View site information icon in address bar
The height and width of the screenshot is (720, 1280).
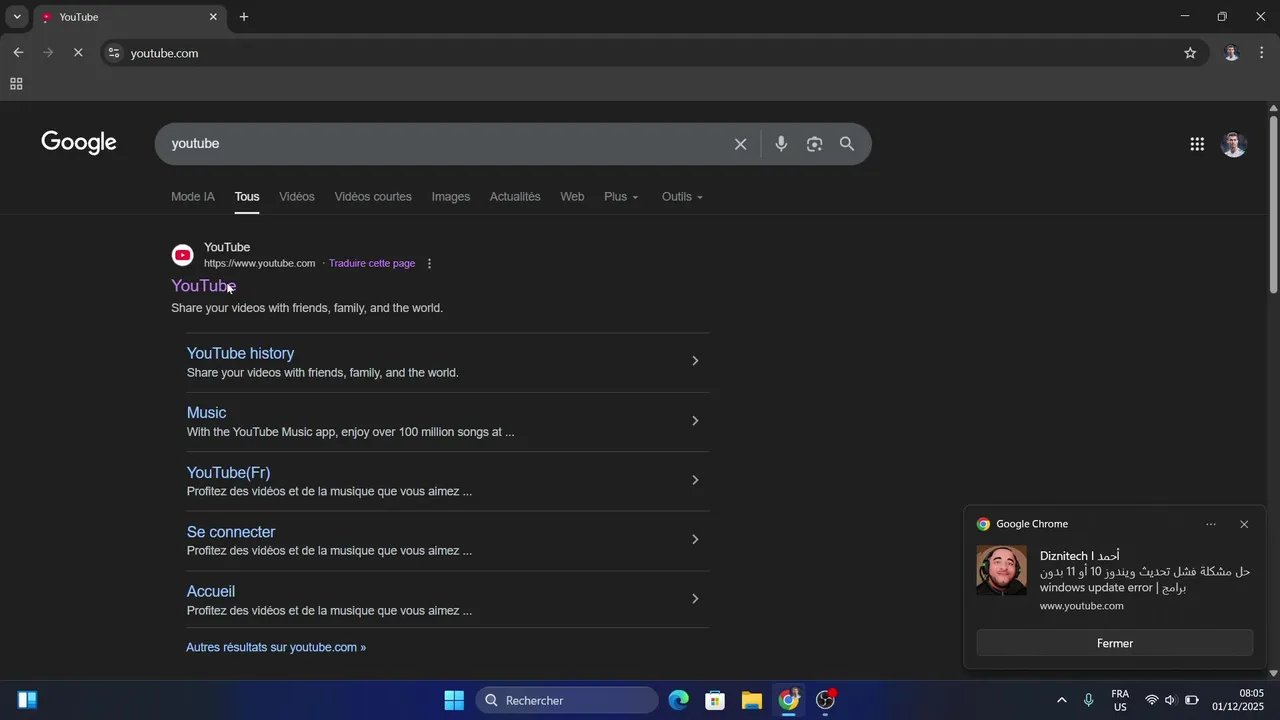[x=114, y=53]
